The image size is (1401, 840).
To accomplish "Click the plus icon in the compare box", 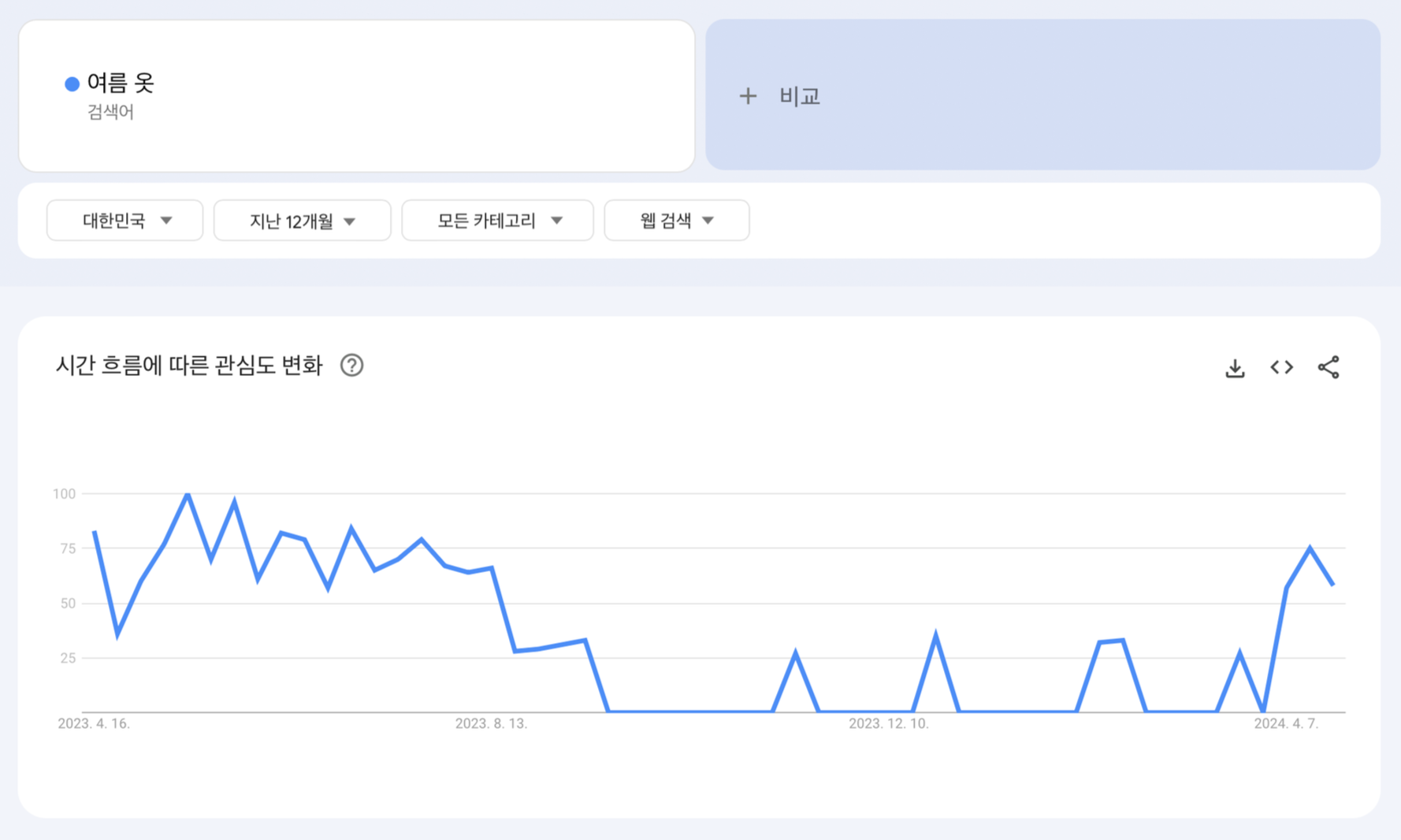I will [x=748, y=95].
